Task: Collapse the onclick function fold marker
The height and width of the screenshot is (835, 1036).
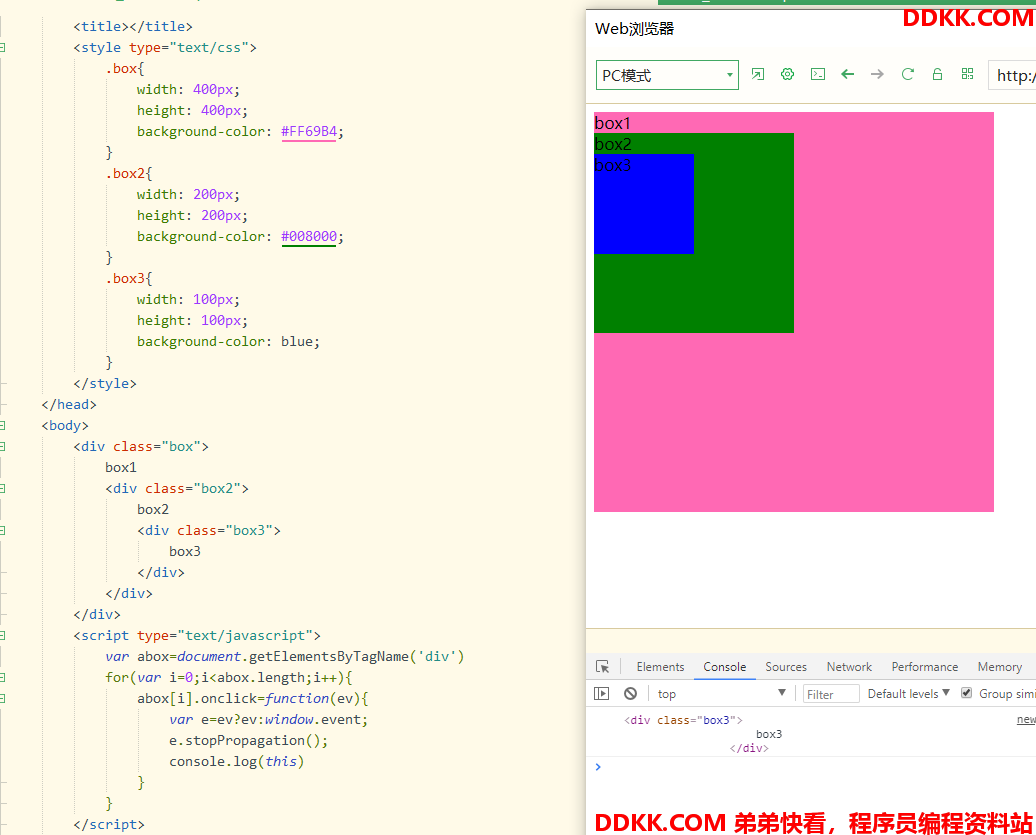Action: [3, 698]
